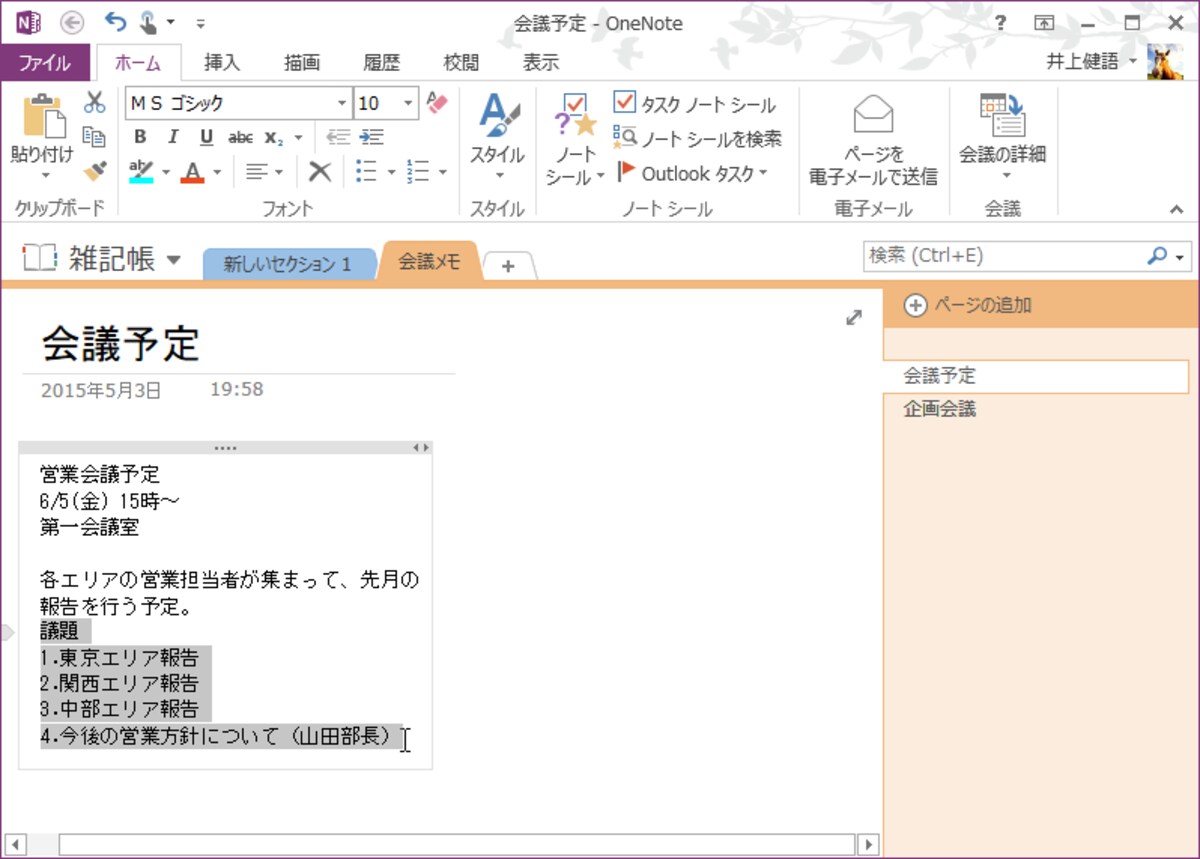Viewport: 1200px width, 859px height.
Task: Select the 会議予定 page in list
Action: pos(1036,377)
